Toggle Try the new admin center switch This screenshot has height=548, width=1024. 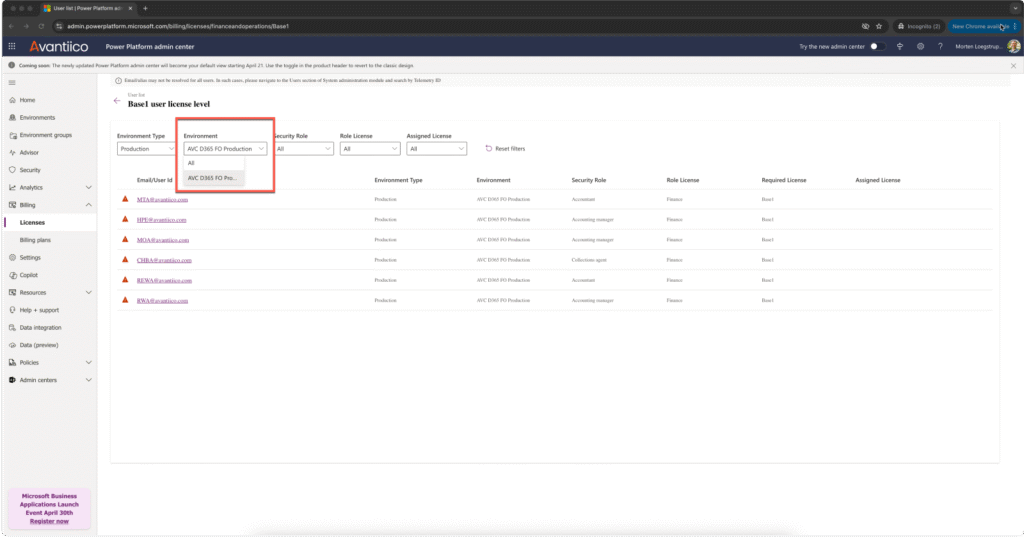click(x=877, y=46)
